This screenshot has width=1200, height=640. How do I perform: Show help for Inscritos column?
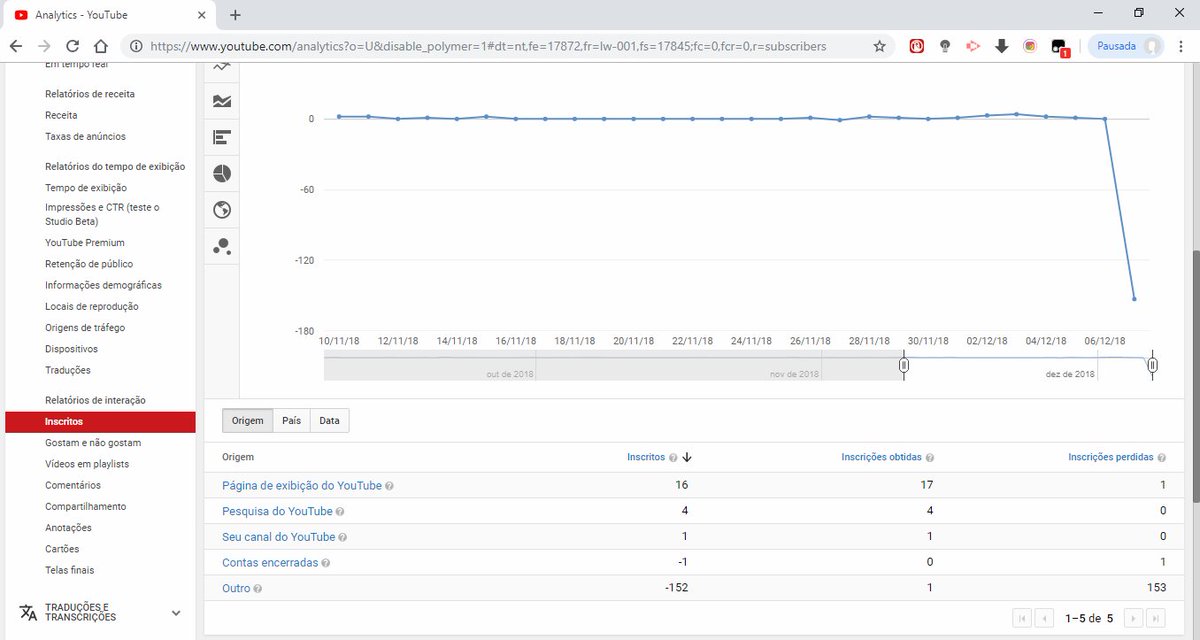[x=673, y=457]
